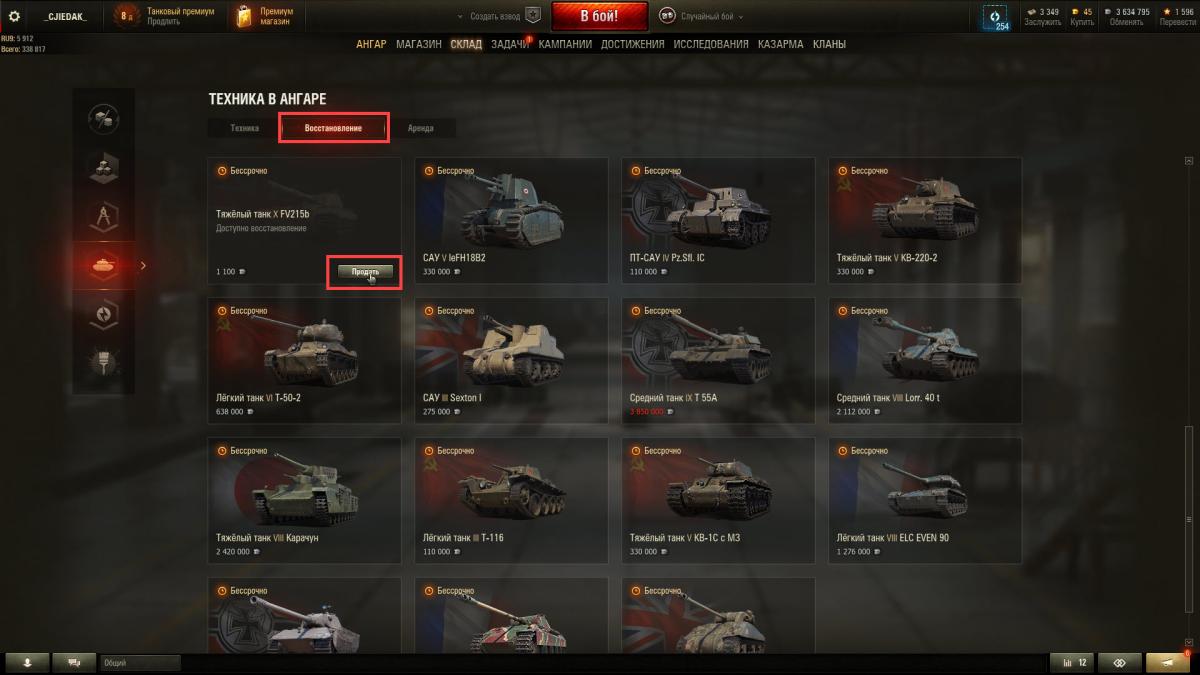This screenshot has width=1200, height=675.
Task: Open the notifications megaphone icon in bottom bar
Action: 1168,662
